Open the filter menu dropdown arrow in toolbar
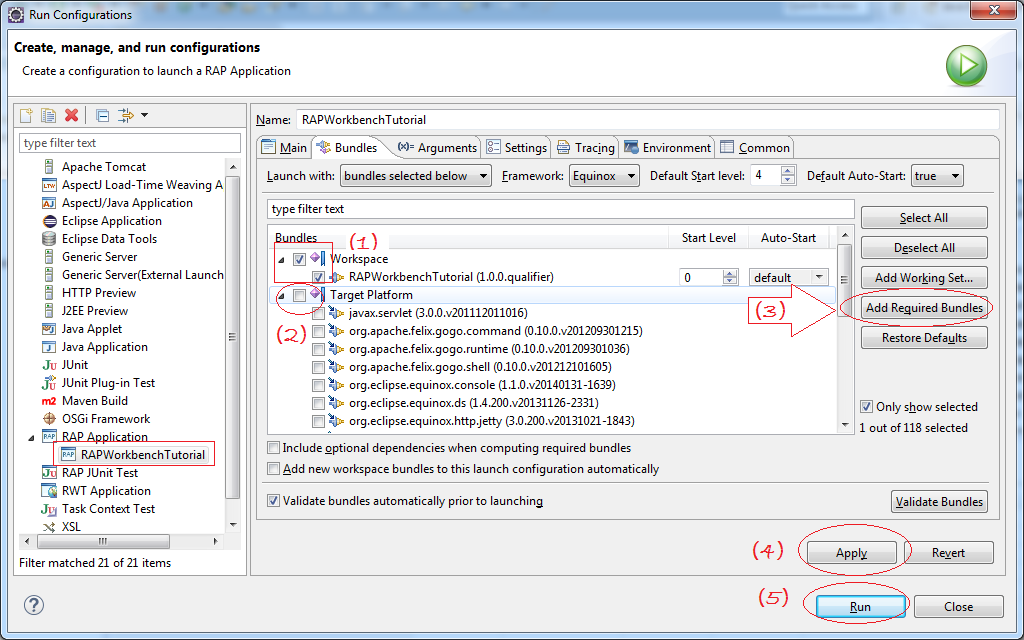1024x640 pixels. 144,116
